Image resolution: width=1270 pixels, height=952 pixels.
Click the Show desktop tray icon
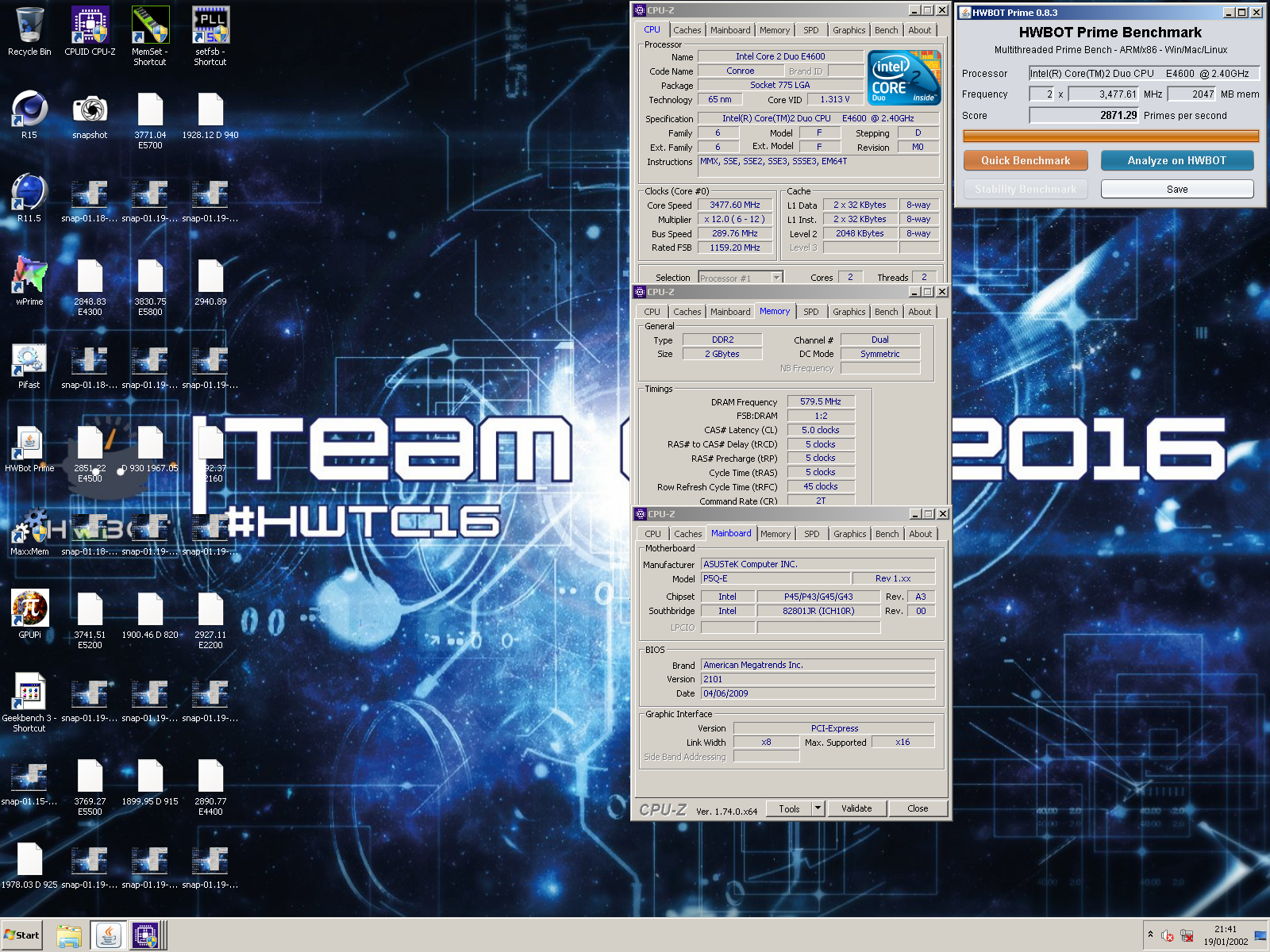click(x=1260, y=936)
